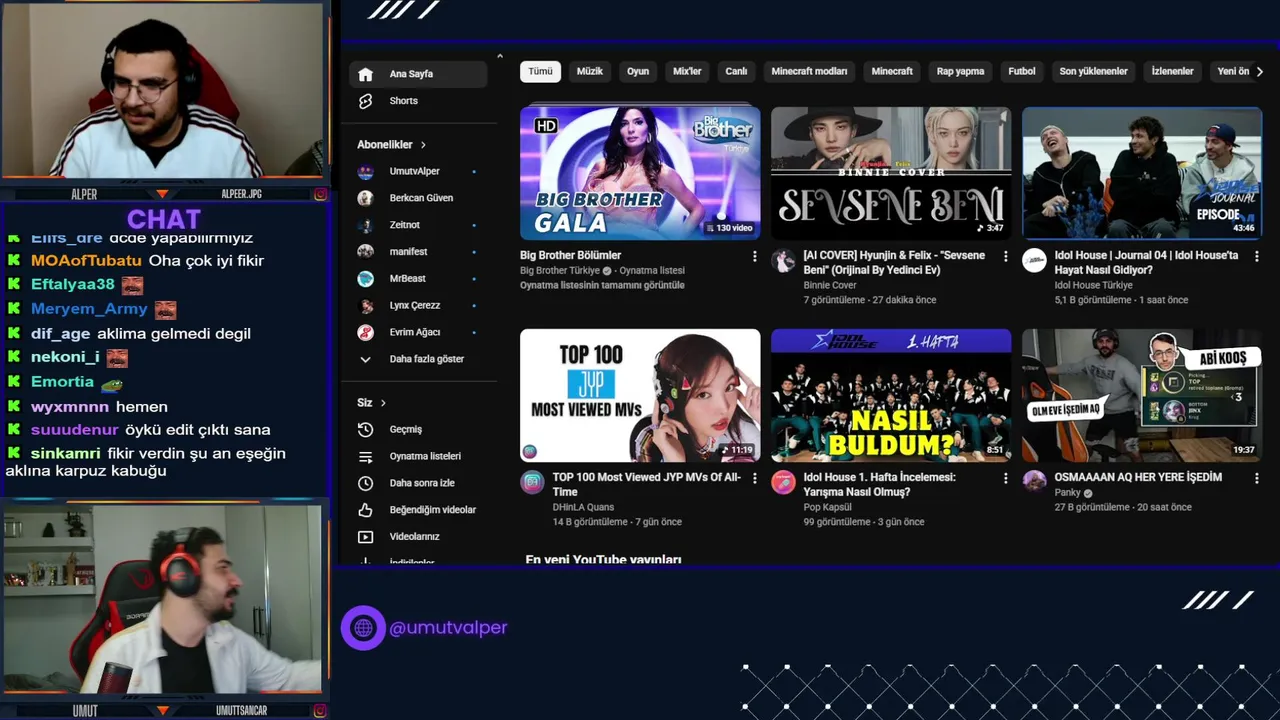Image resolution: width=1280 pixels, height=720 pixels.
Task: Select the Rap yapma filter chip
Action: click(x=960, y=72)
